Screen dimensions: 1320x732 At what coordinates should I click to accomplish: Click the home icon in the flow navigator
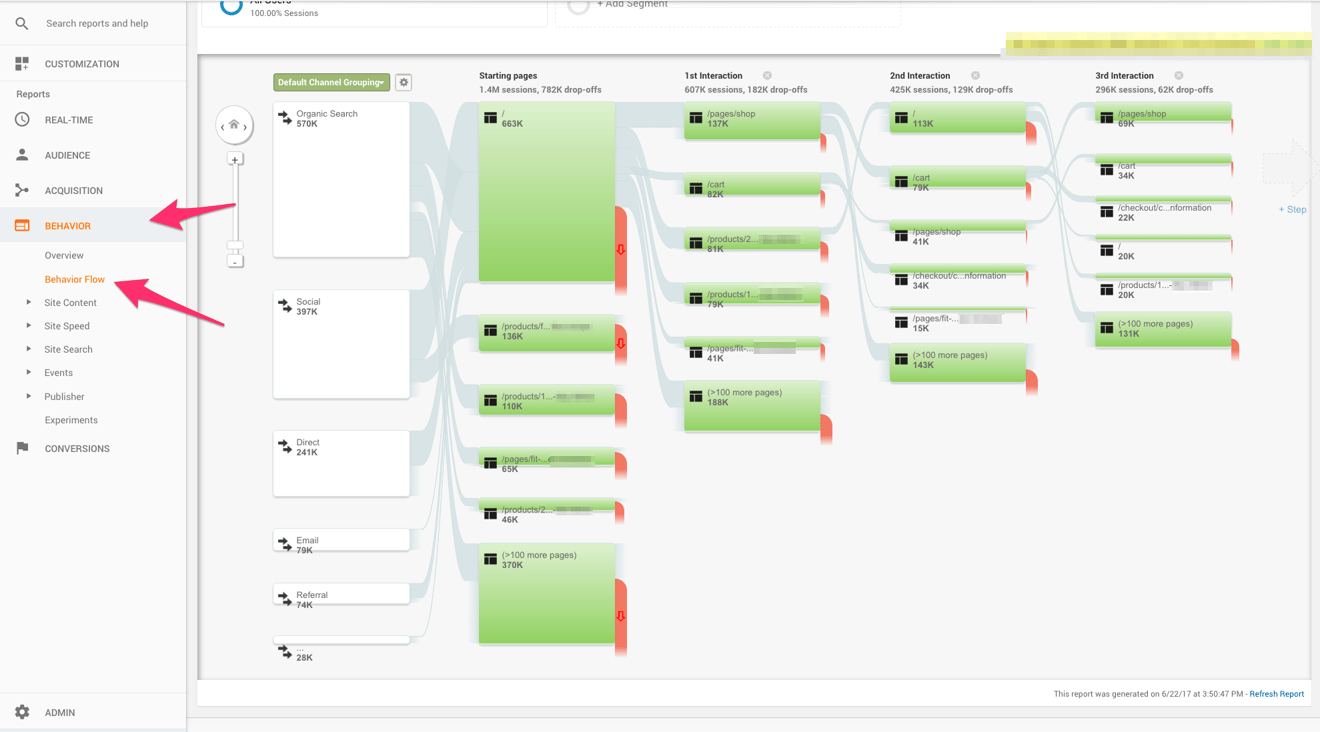[x=234, y=125]
